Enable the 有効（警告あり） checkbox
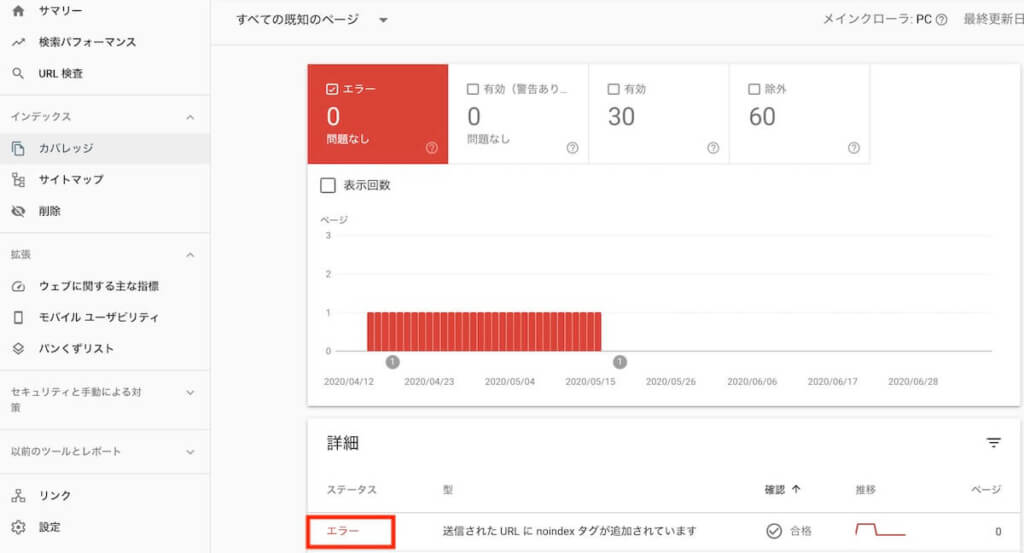This screenshot has height=553, width=1024. click(x=473, y=89)
